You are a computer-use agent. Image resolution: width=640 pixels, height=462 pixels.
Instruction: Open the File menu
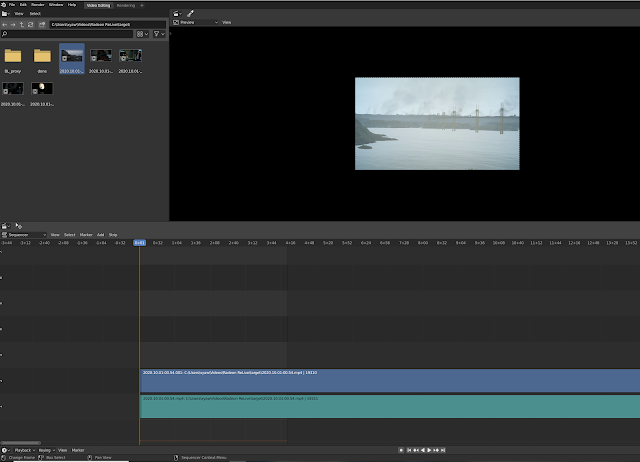point(12,5)
